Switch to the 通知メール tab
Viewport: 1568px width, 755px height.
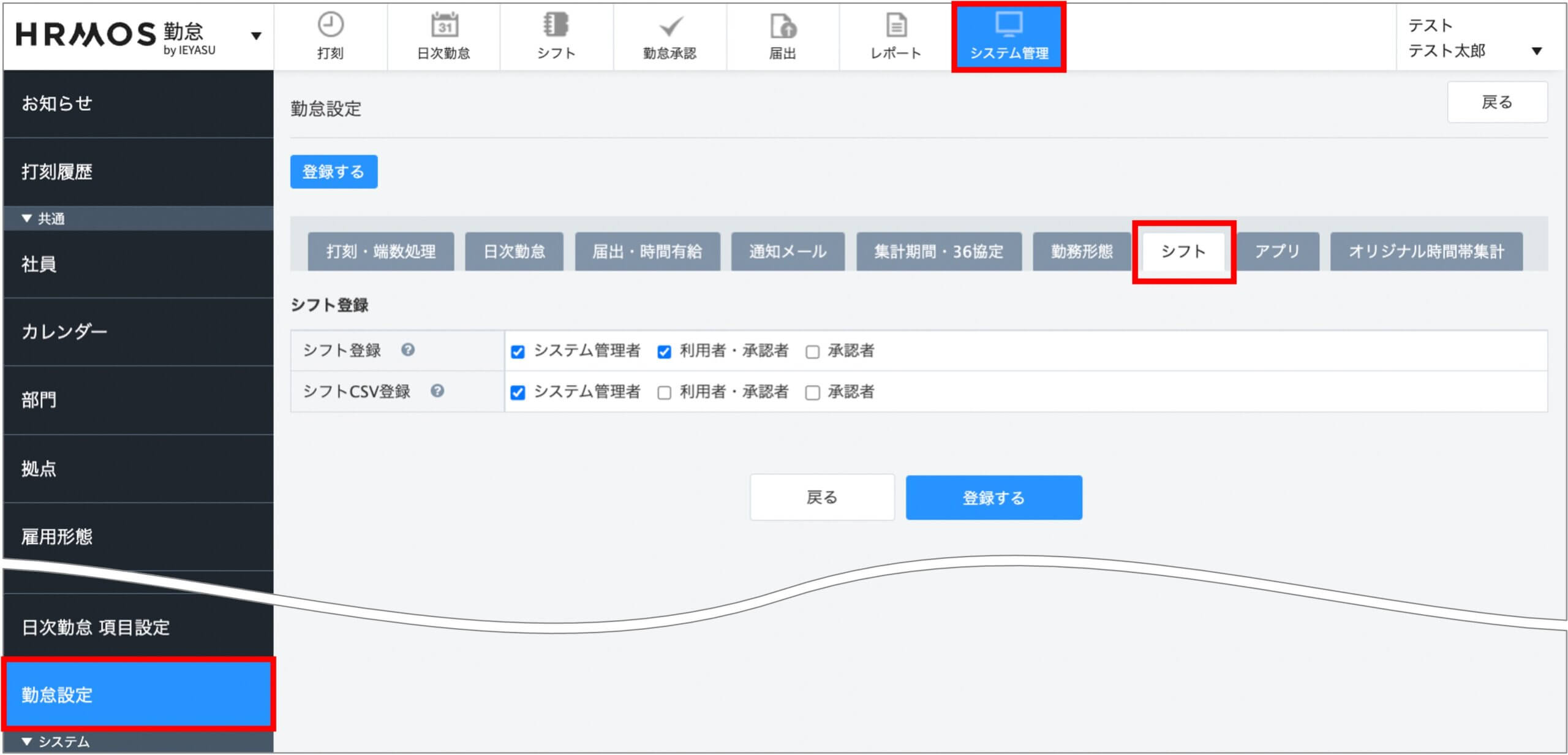tap(788, 251)
